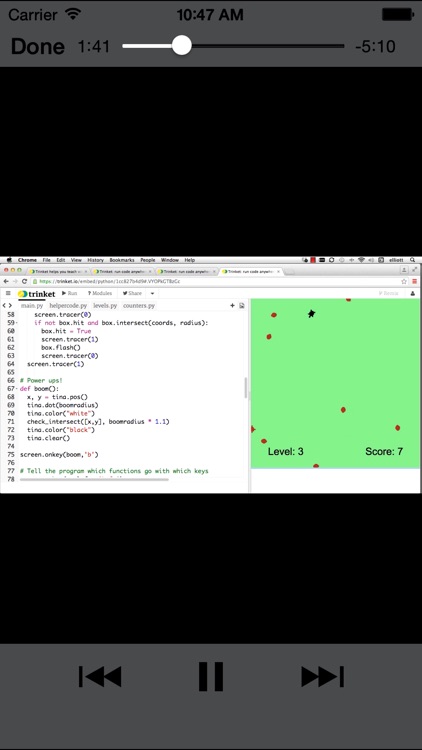The width and height of the screenshot is (422, 750).
Task: Collapse the code fold at line 67
Action: tap(18, 389)
